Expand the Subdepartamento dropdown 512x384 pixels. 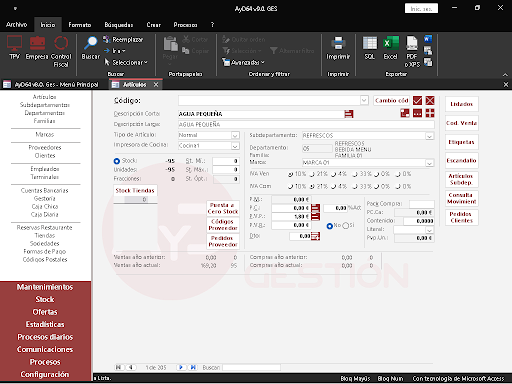pos(430,136)
